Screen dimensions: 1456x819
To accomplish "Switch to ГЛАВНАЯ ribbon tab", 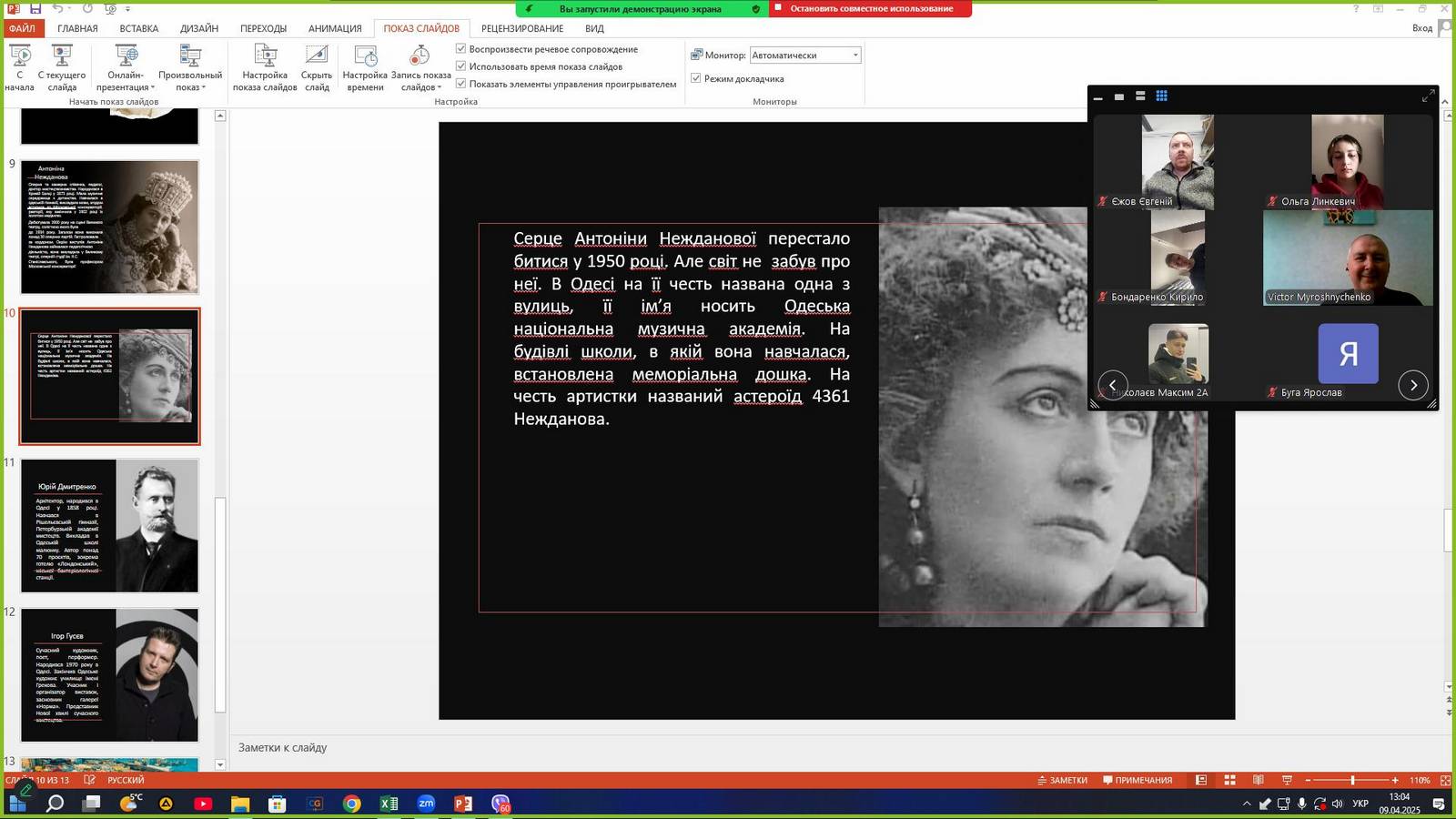I will point(77,28).
